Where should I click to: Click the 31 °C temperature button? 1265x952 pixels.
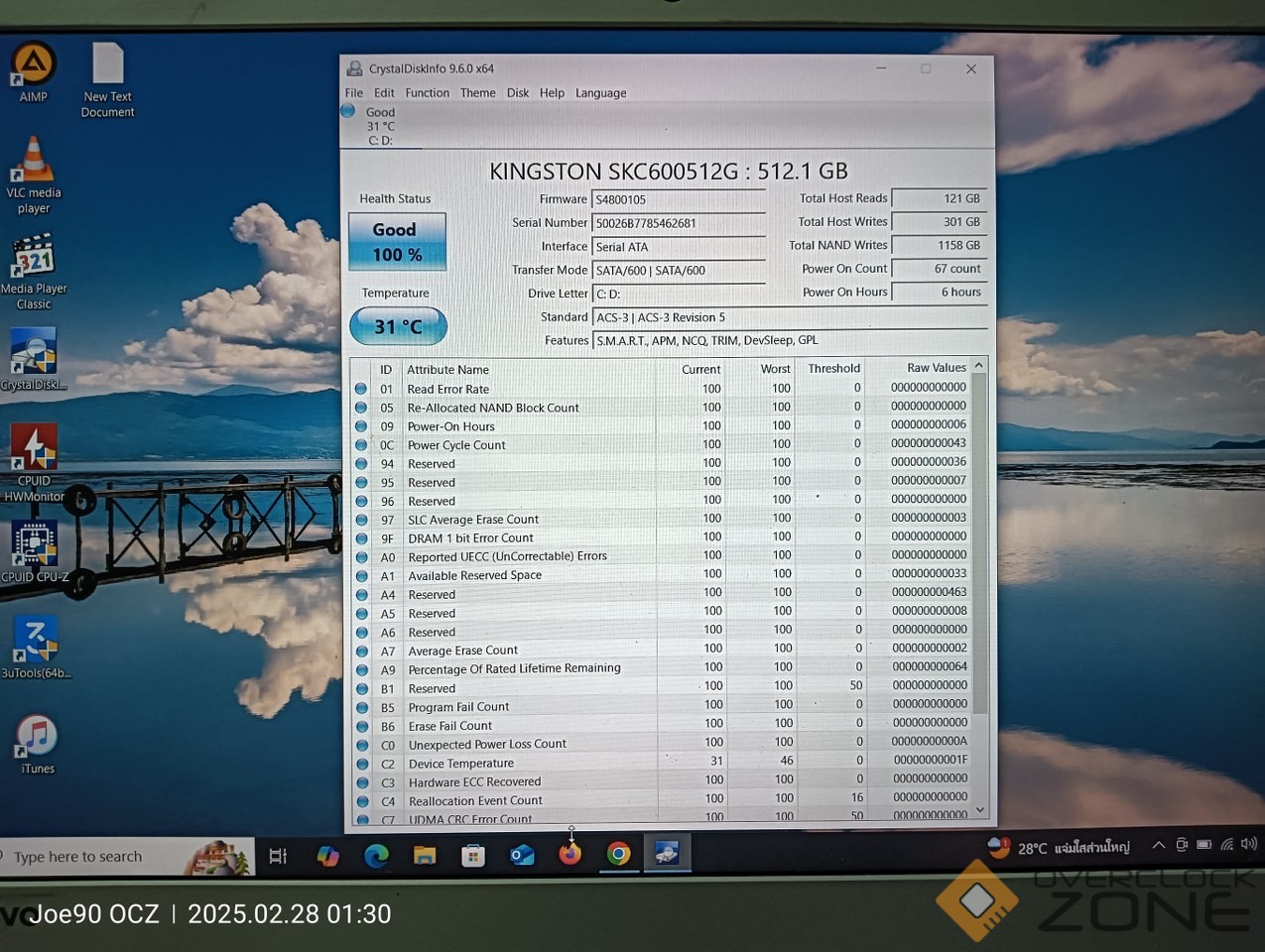coord(398,326)
